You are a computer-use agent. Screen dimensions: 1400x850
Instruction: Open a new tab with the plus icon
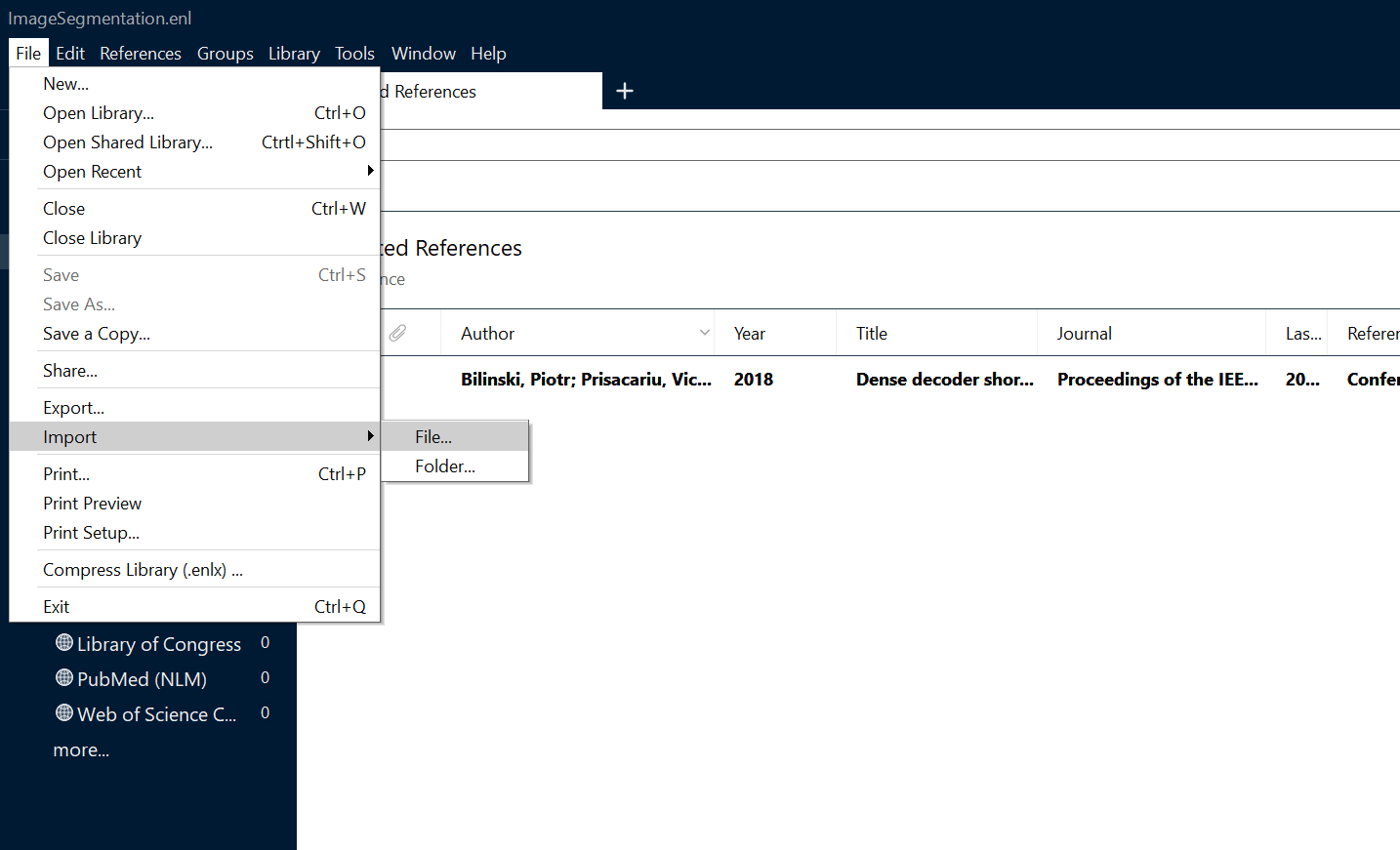click(x=625, y=91)
